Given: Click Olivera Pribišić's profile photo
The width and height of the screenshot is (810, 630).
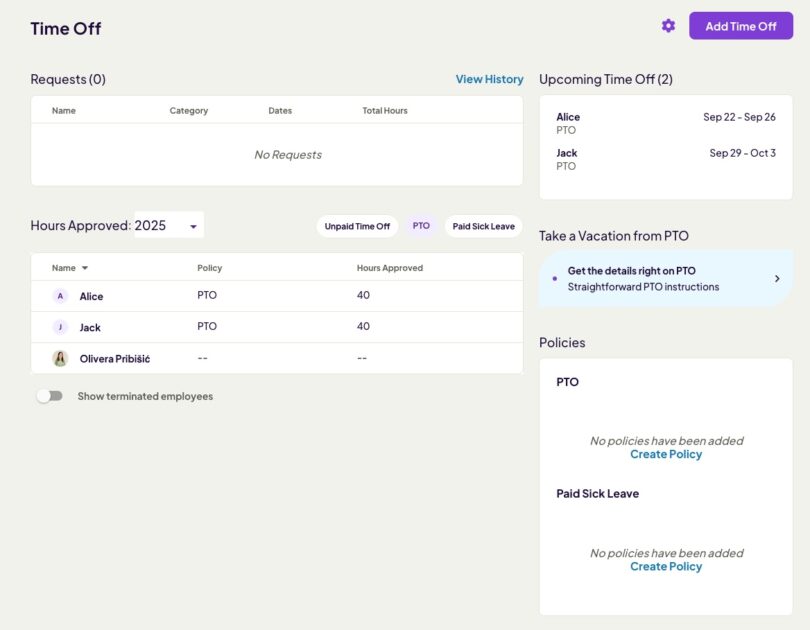Looking at the screenshot, I should 60,358.
